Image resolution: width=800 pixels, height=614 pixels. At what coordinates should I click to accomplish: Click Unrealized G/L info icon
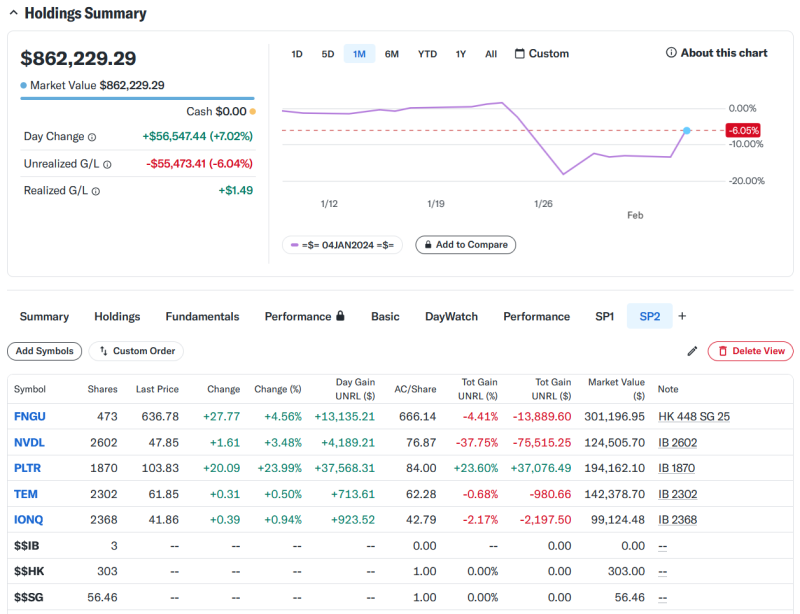pyautogui.click(x=107, y=164)
